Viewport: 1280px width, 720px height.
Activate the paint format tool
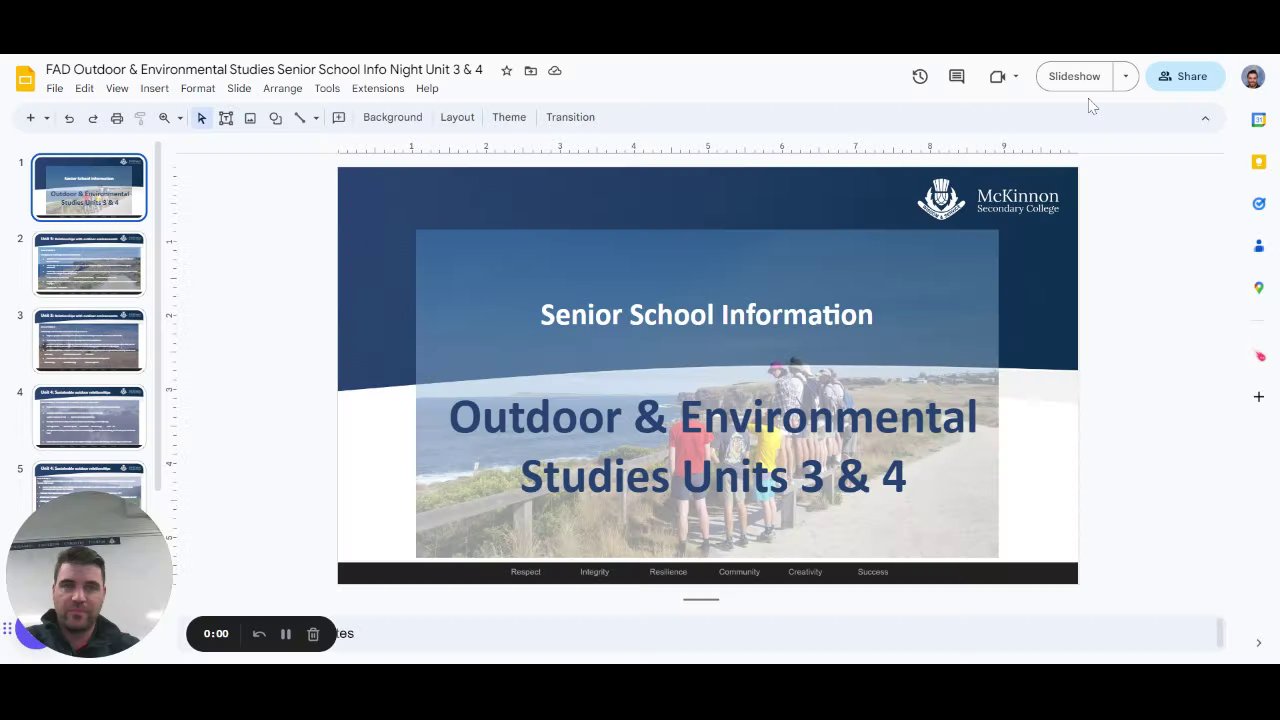[x=140, y=118]
